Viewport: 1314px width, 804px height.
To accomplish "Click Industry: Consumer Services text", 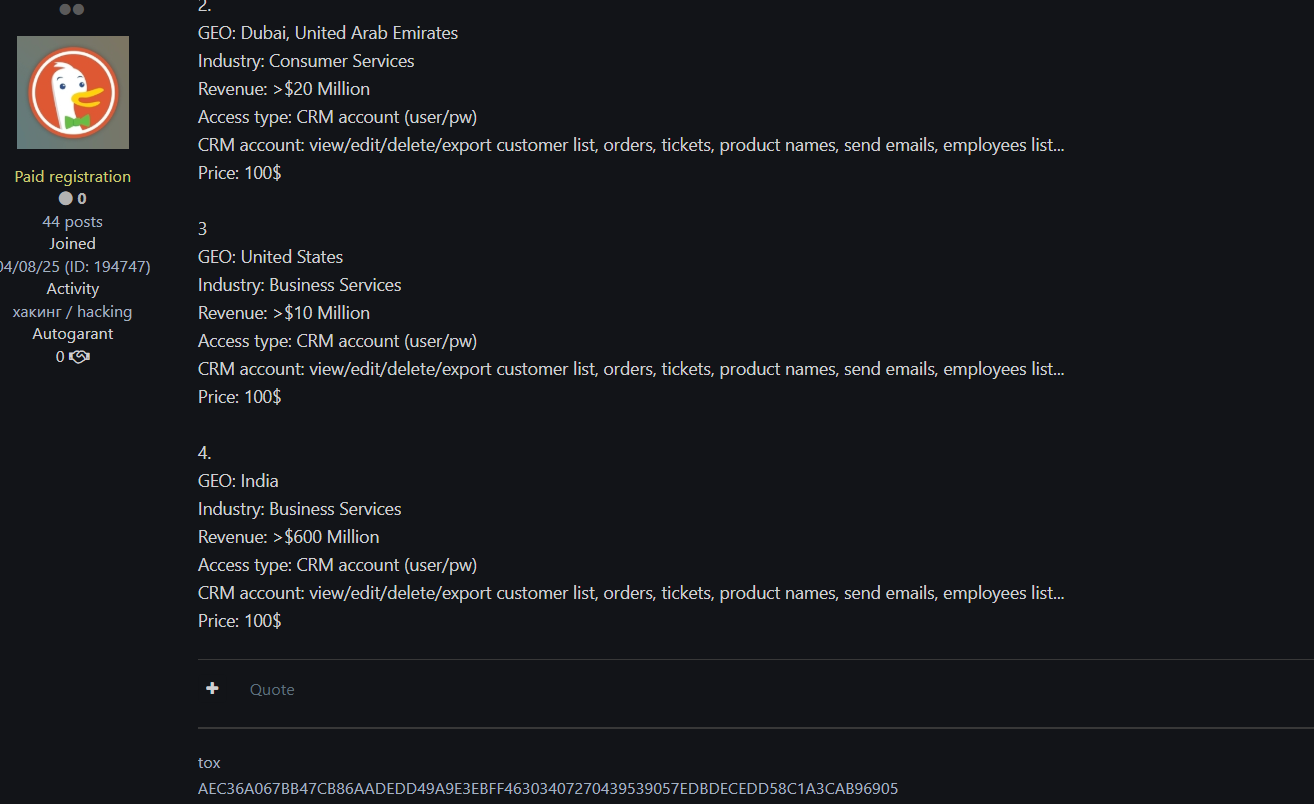I will pyautogui.click(x=305, y=61).
